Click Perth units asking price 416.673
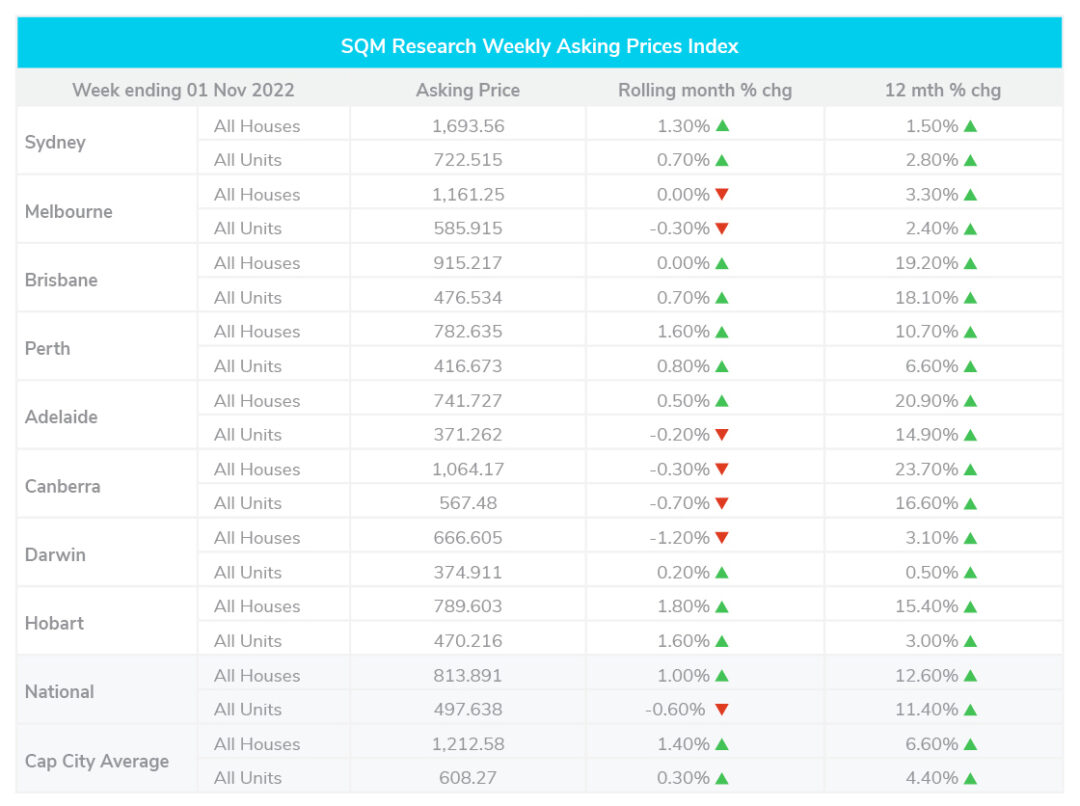The image size is (1080, 806). pyautogui.click(x=468, y=366)
